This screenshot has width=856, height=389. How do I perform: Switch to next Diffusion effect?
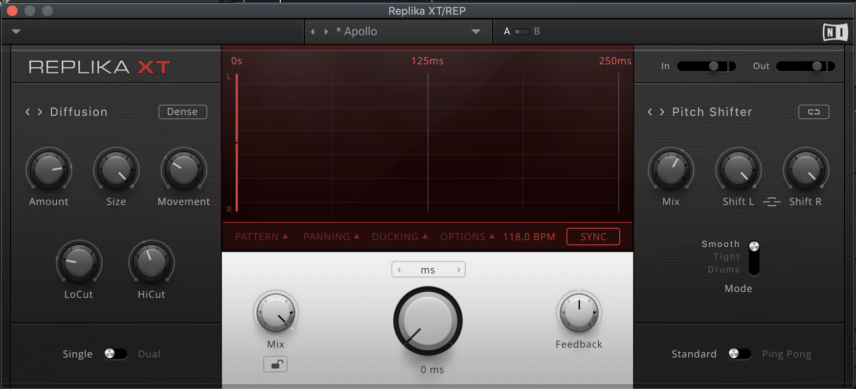[40, 112]
